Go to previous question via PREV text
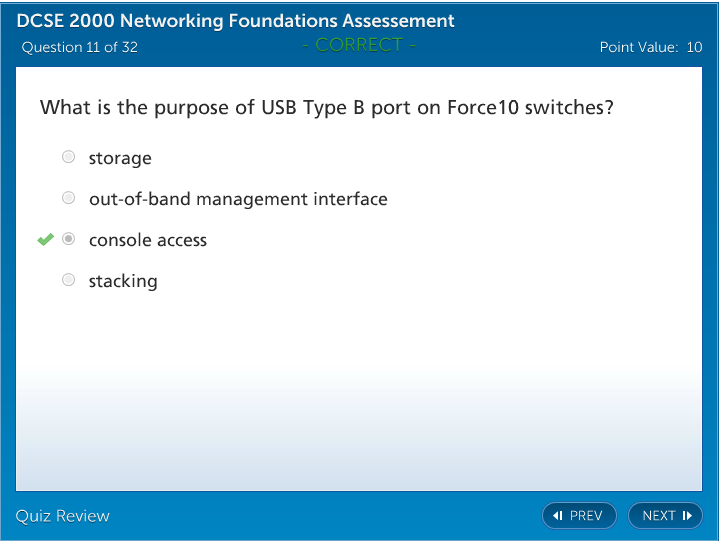This screenshot has height=541, width=720. tap(586, 516)
